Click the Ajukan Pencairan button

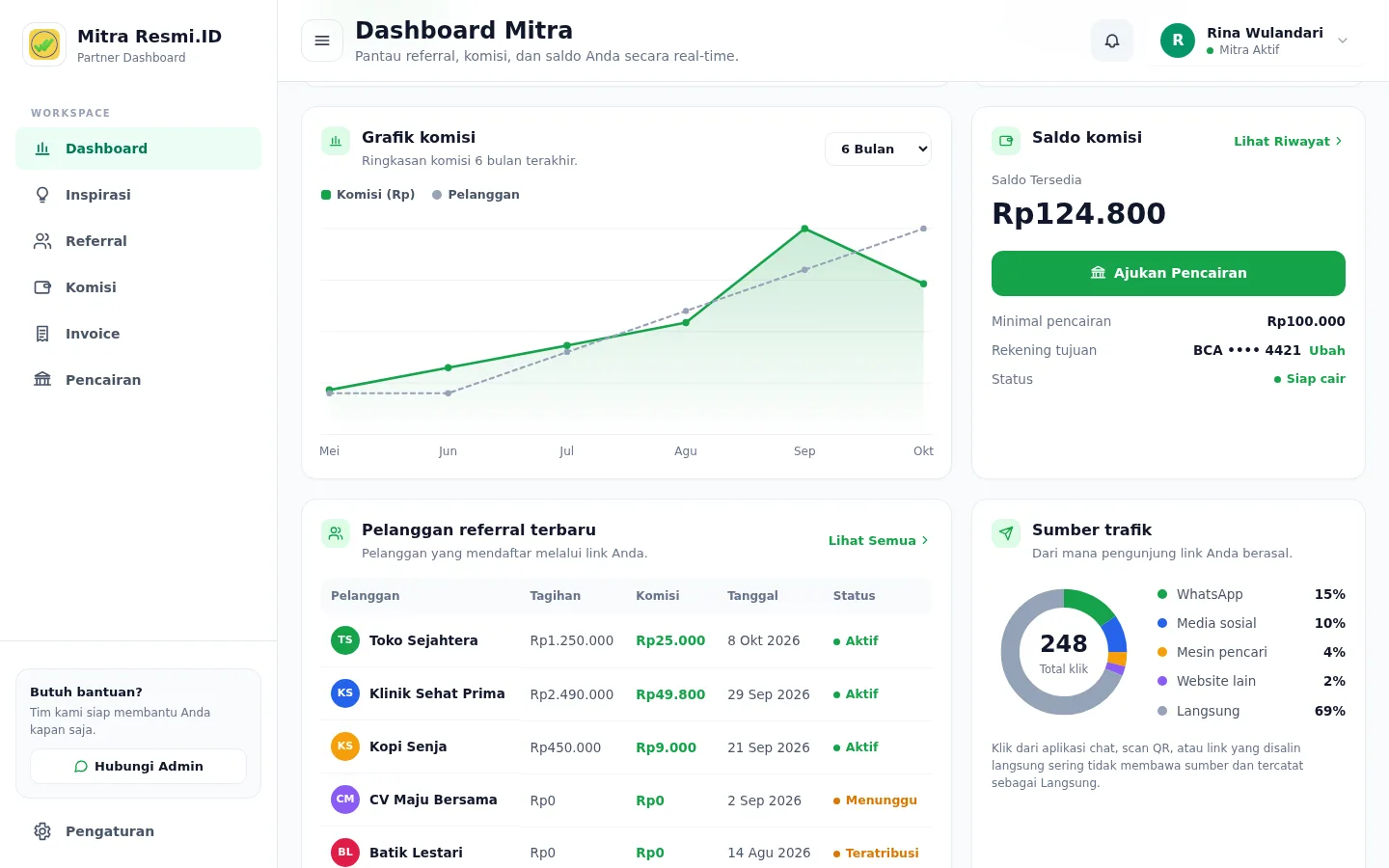(x=1168, y=273)
